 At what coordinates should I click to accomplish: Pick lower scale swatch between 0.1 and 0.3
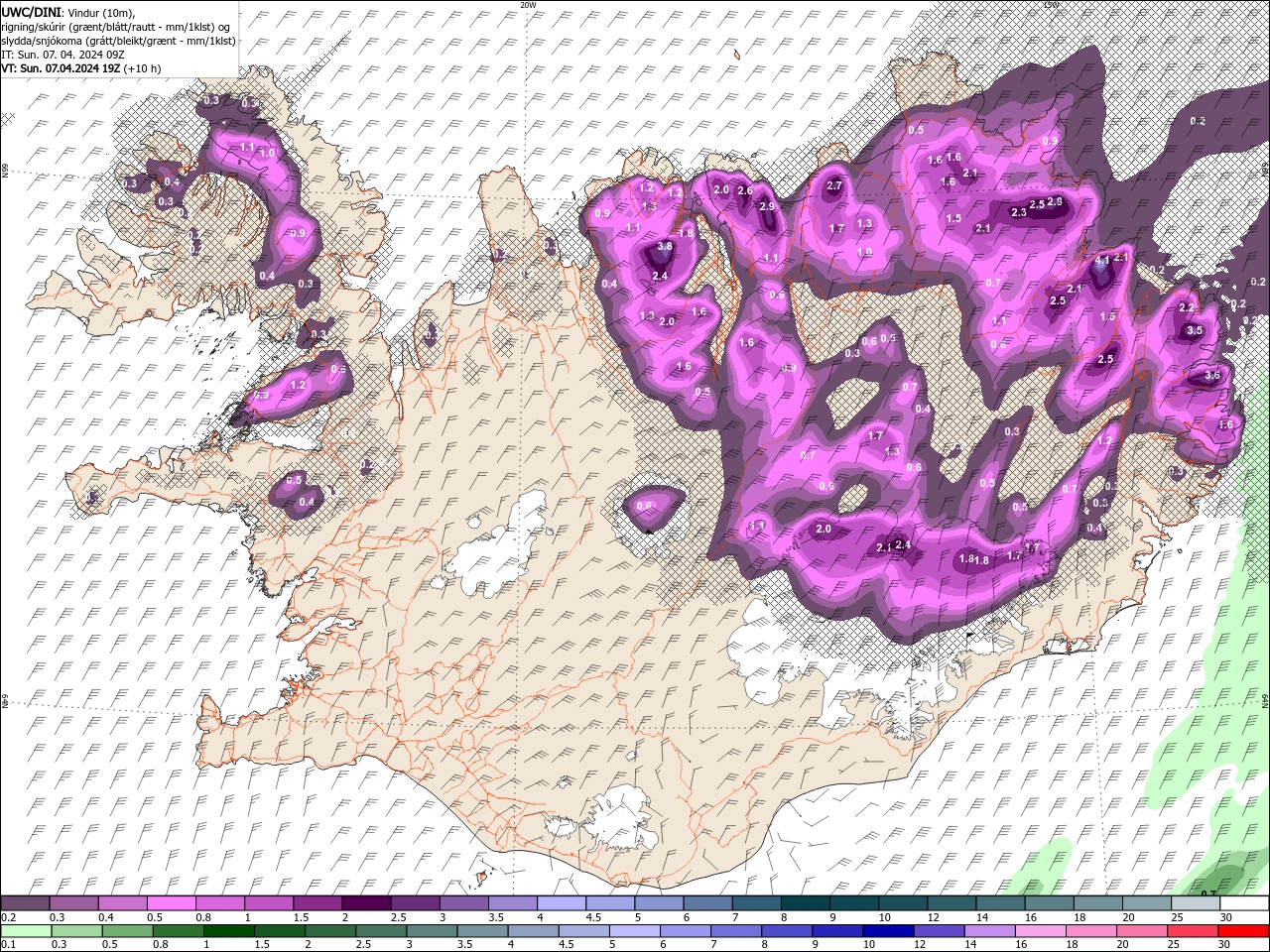(25, 930)
